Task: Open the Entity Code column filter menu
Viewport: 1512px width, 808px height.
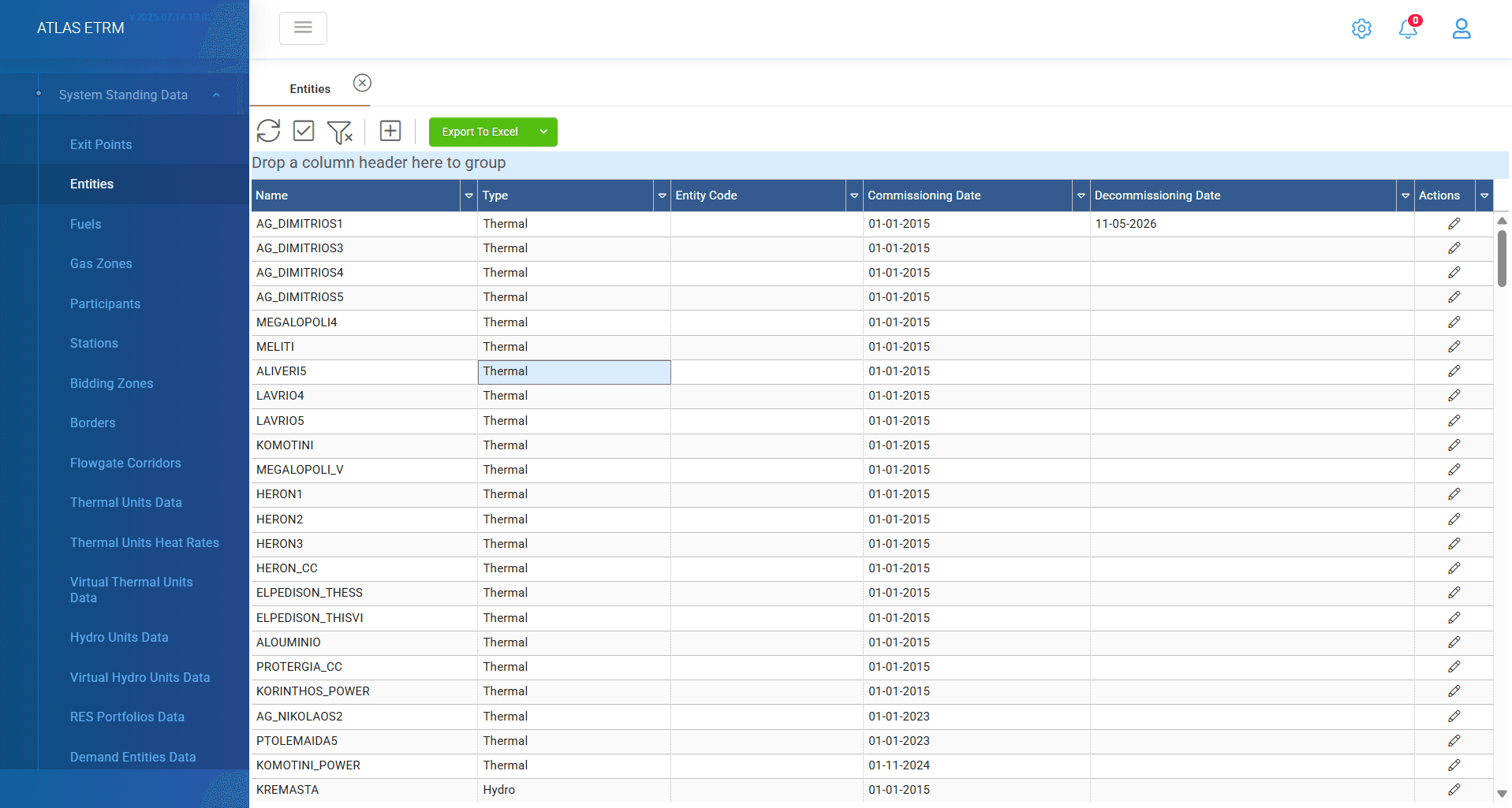Action: point(854,195)
